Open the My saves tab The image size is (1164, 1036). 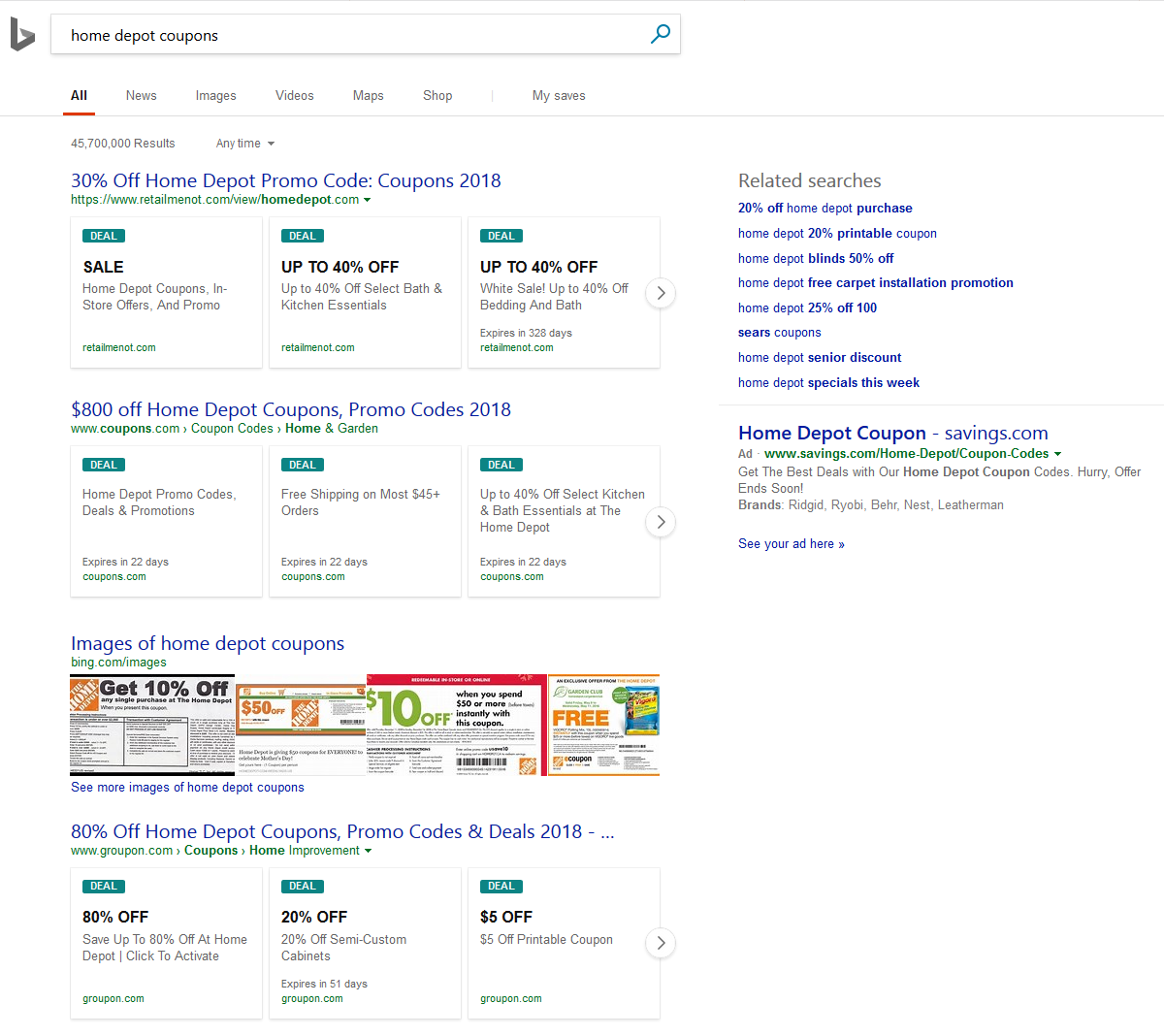(x=558, y=96)
